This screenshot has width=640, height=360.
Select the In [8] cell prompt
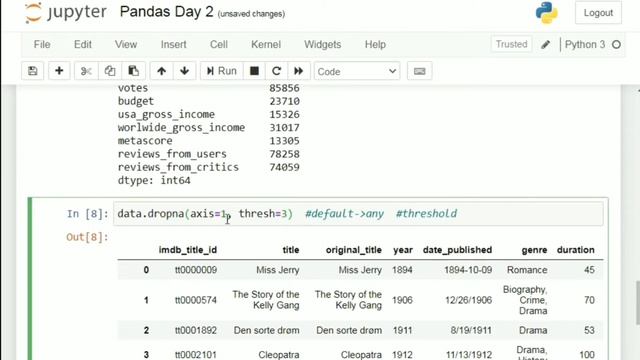click(x=88, y=213)
